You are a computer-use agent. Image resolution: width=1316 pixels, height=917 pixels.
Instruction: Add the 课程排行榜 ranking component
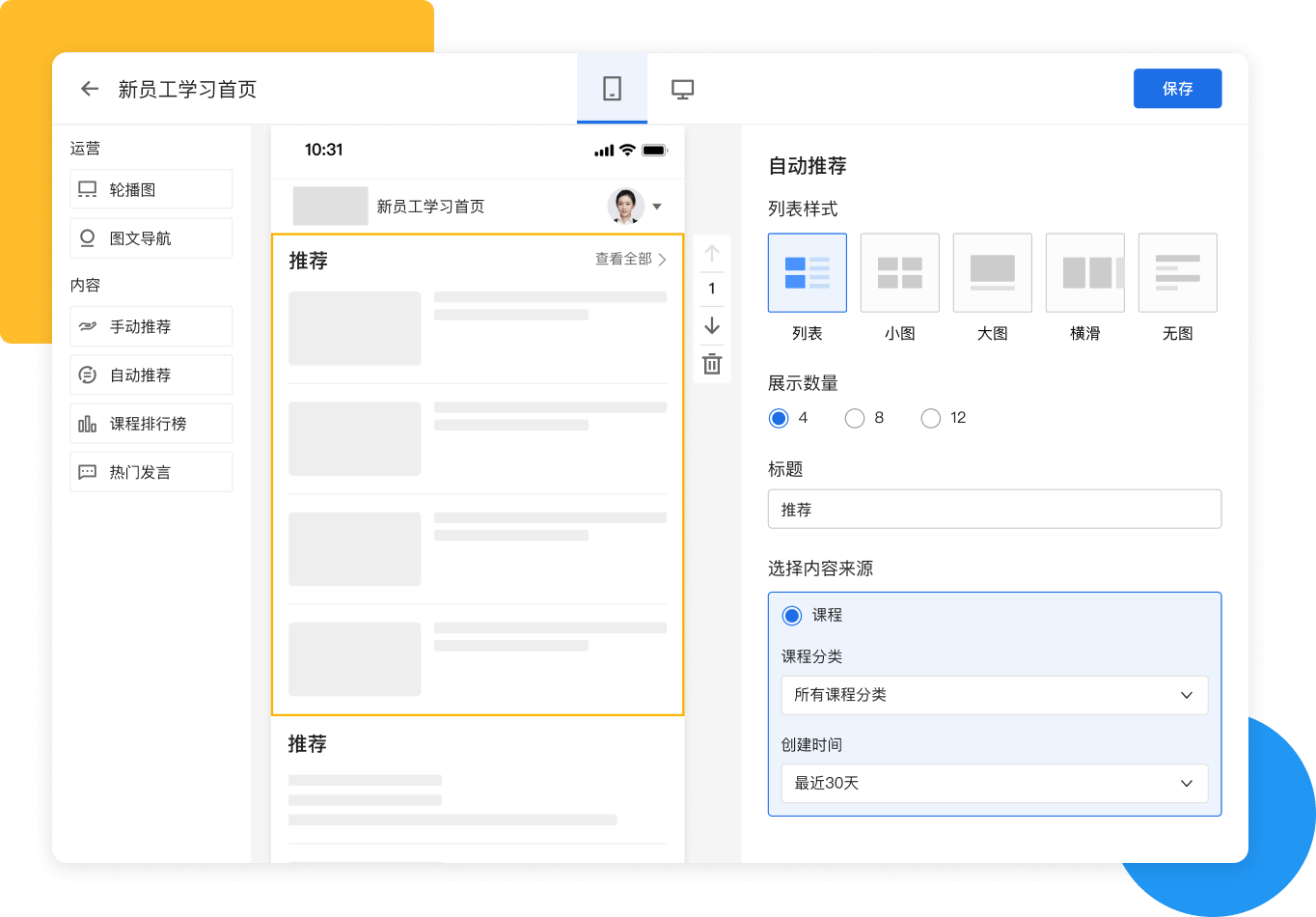151,424
